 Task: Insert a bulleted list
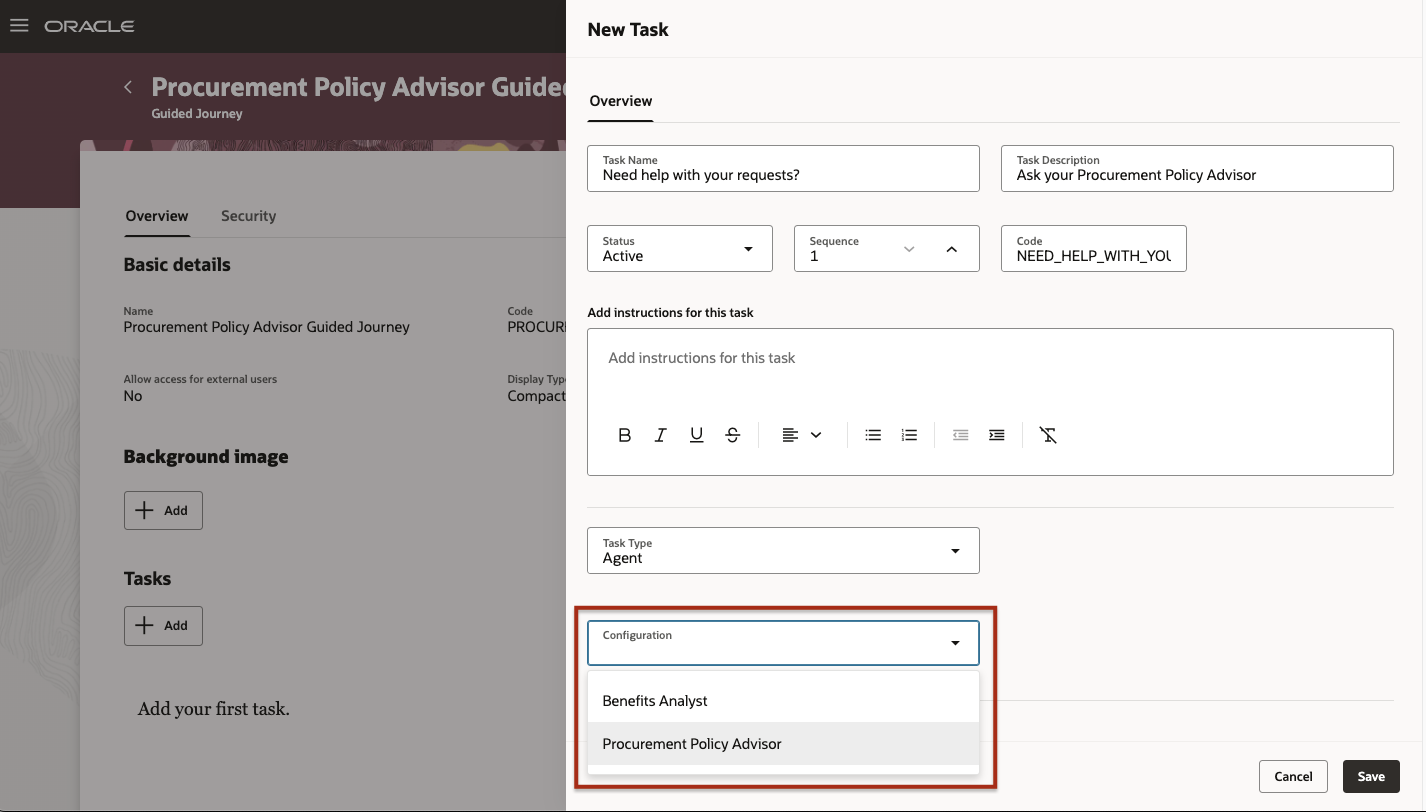[873, 435]
